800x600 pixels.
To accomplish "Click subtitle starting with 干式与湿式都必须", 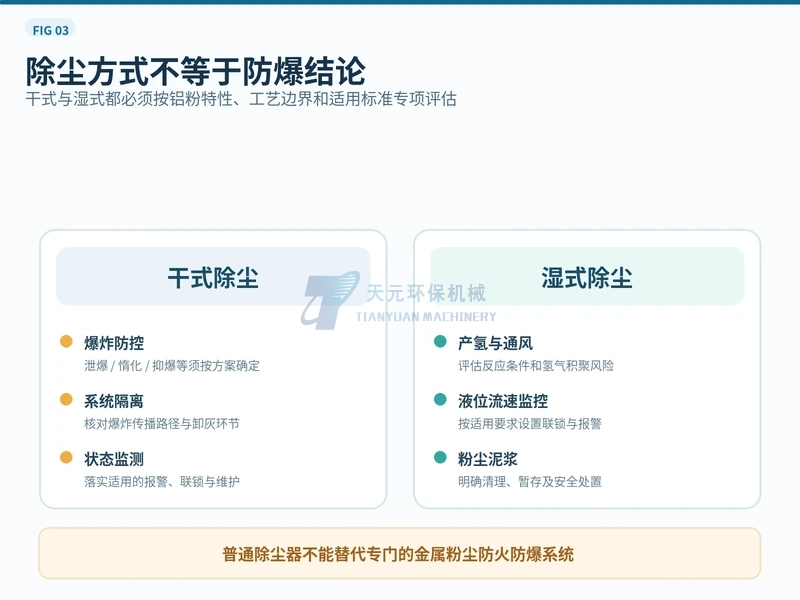I will pyautogui.click(x=241, y=99).
